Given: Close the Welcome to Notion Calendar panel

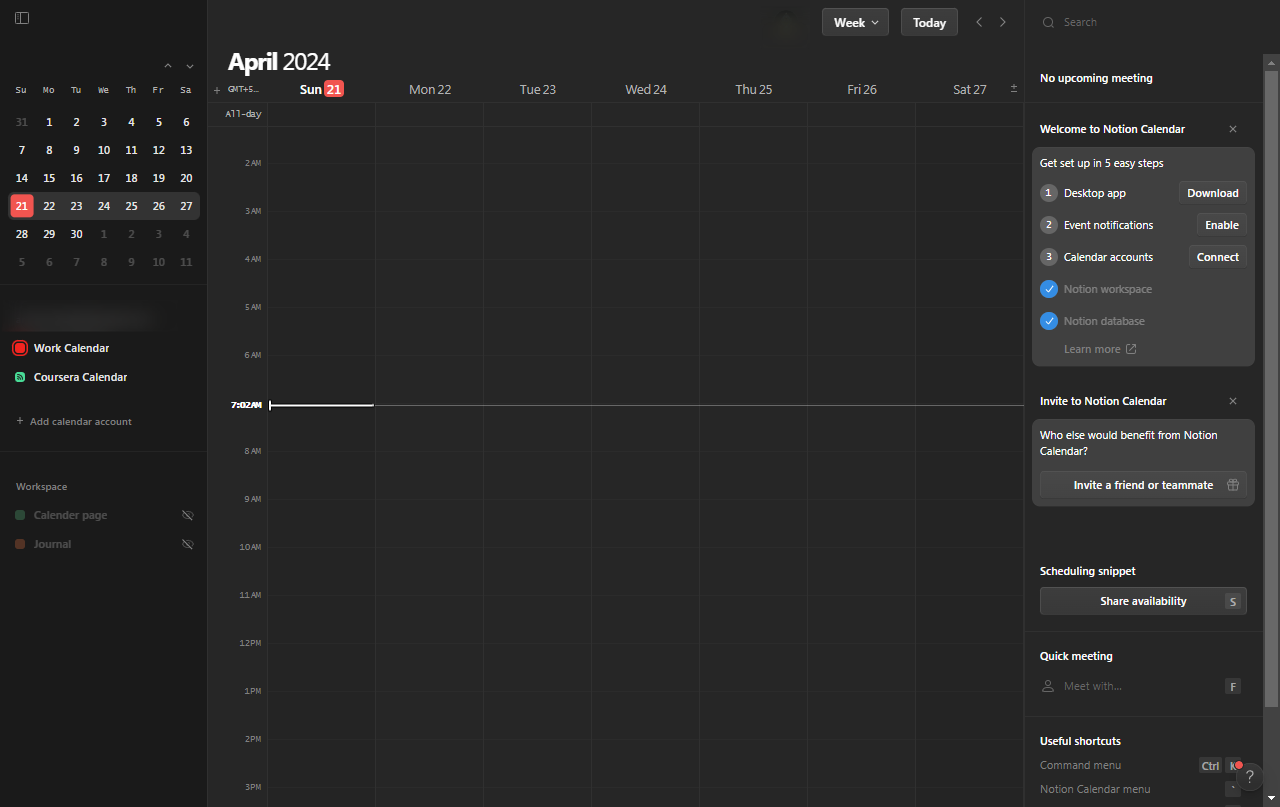Looking at the screenshot, I should 1233,129.
